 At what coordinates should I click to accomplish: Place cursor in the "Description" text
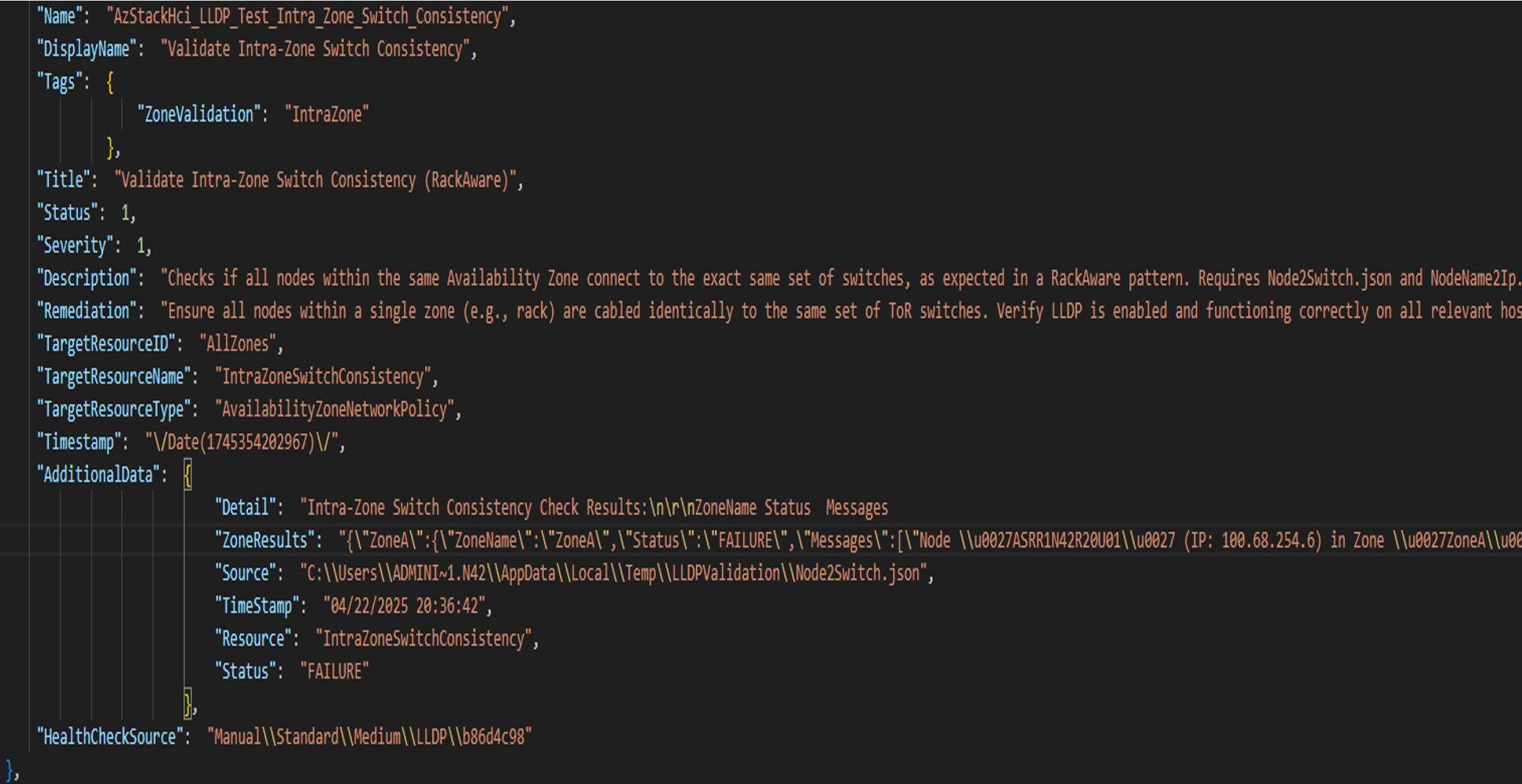[x=841, y=279]
